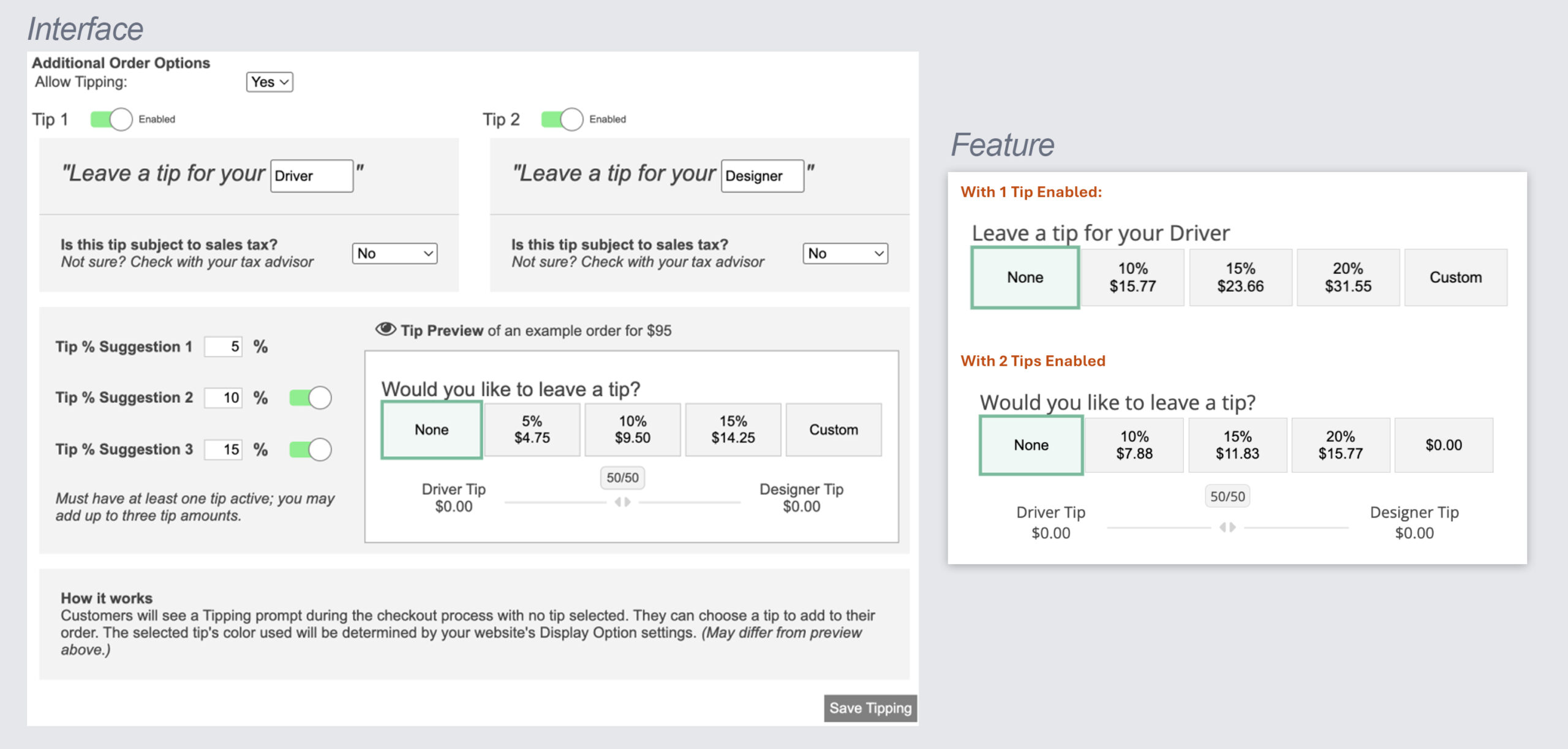Viewport: 1568px width, 749px height.
Task: Open the Allow Tipping dropdown
Action: 269,82
